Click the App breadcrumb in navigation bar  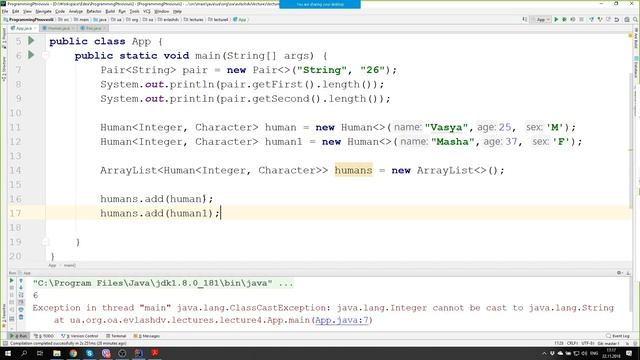coord(240,20)
